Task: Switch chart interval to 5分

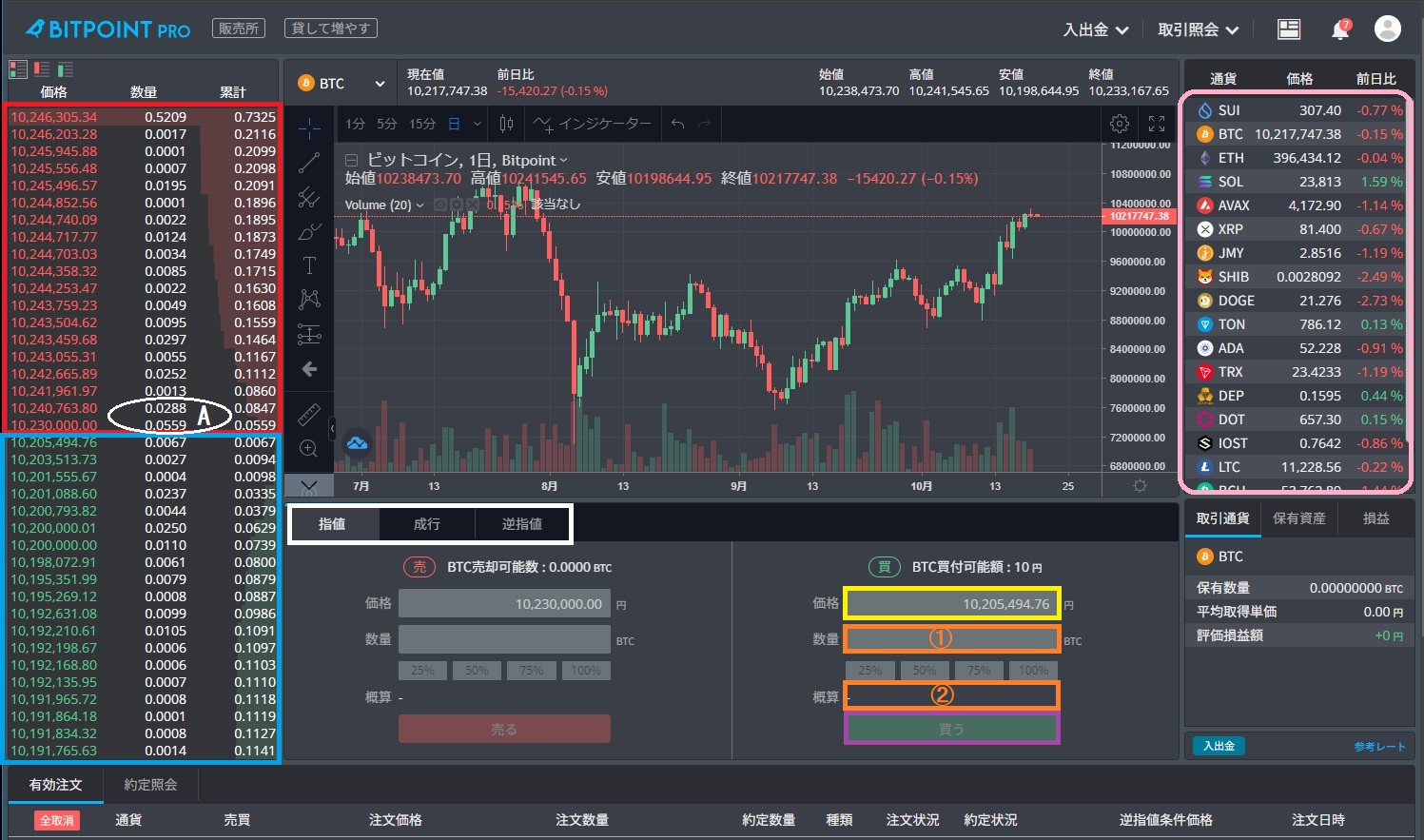Action: coord(387,124)
